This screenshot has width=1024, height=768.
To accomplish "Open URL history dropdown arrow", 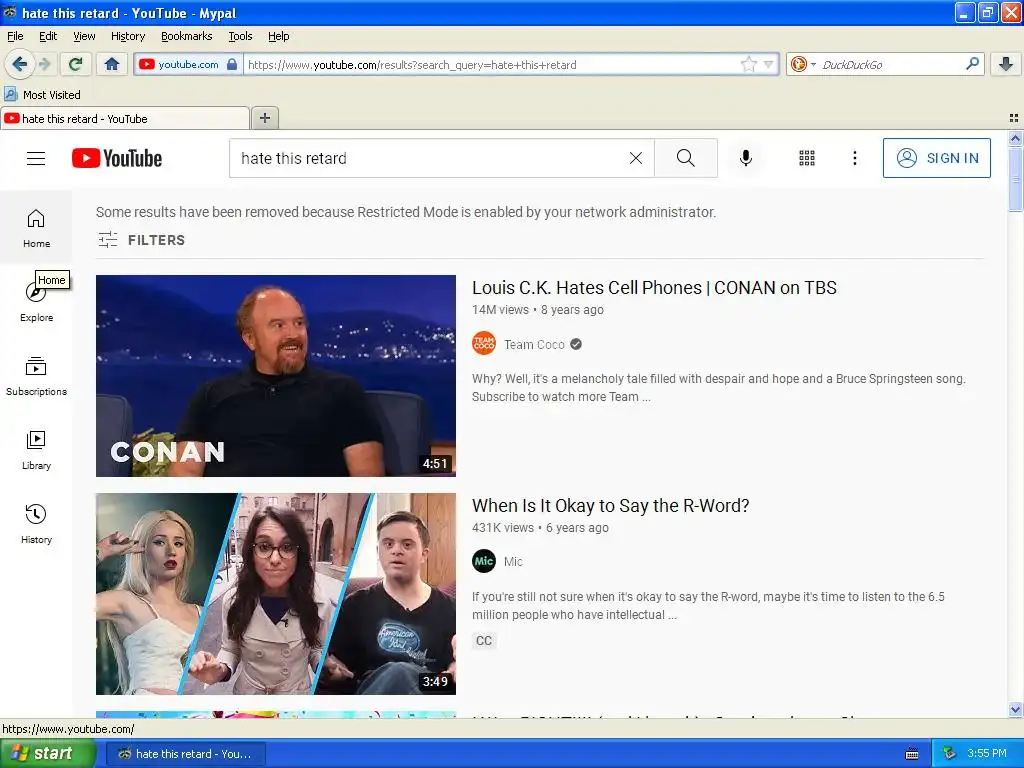I will pos(769,64).
